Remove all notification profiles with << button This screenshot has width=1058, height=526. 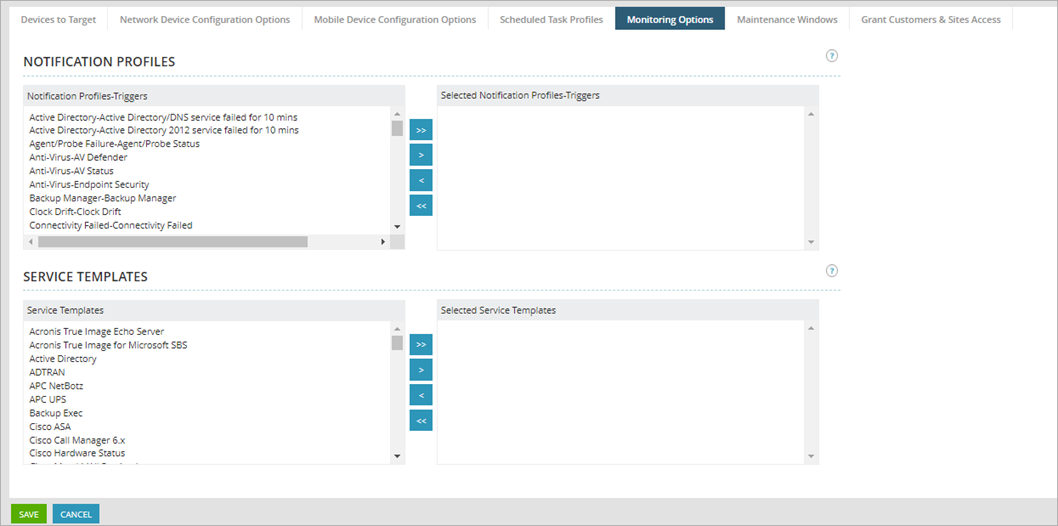pyautogui.click(x=421, y=205)
